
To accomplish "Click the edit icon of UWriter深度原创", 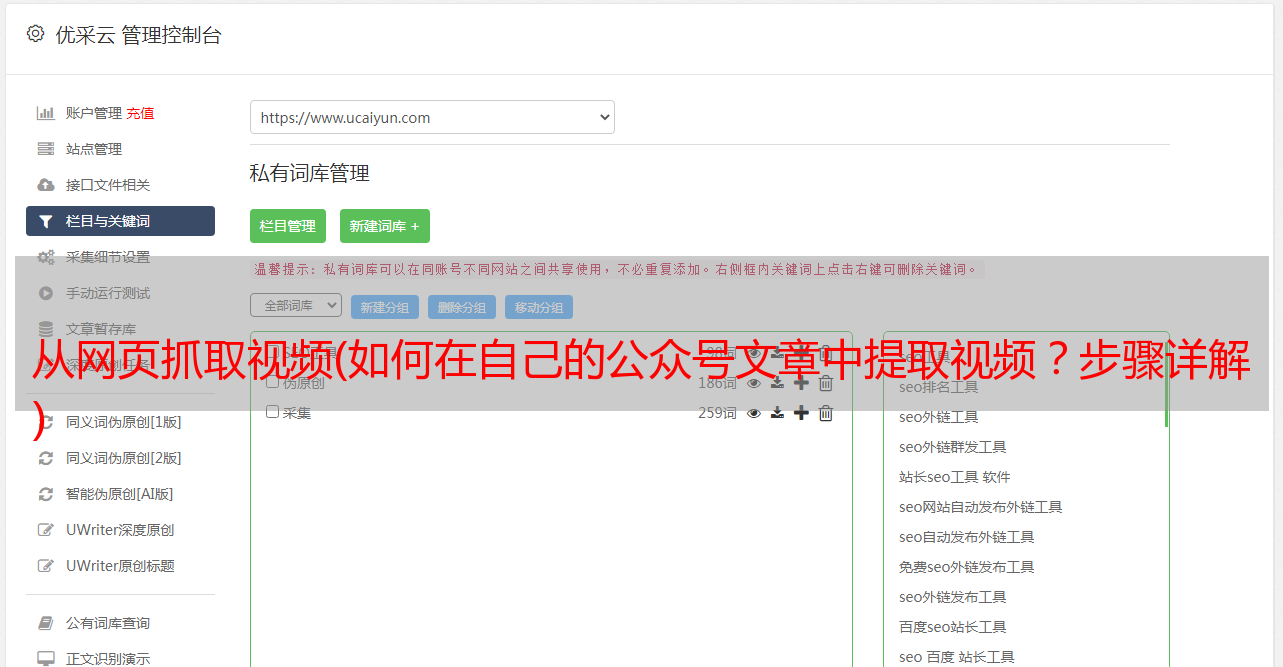I will (45, 530).
